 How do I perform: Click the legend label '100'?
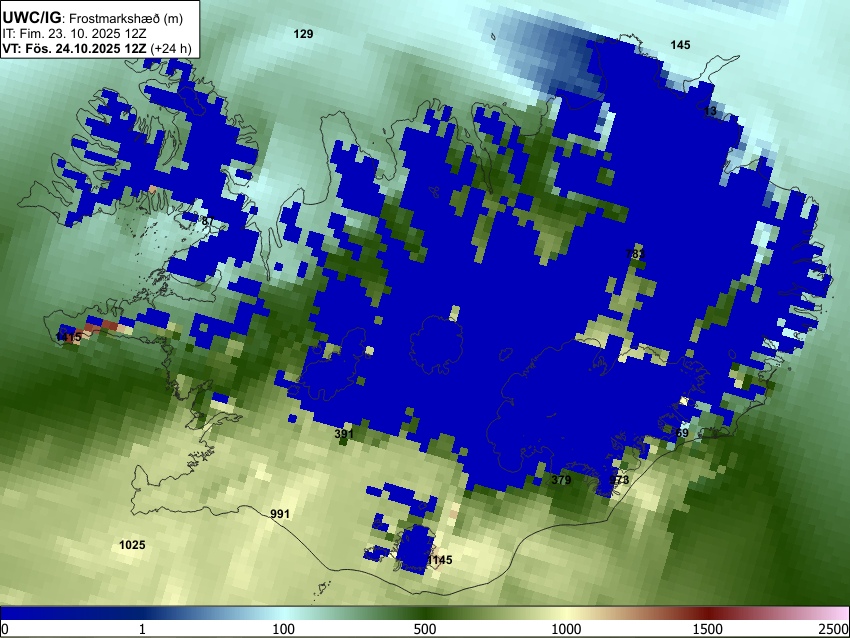284,629
